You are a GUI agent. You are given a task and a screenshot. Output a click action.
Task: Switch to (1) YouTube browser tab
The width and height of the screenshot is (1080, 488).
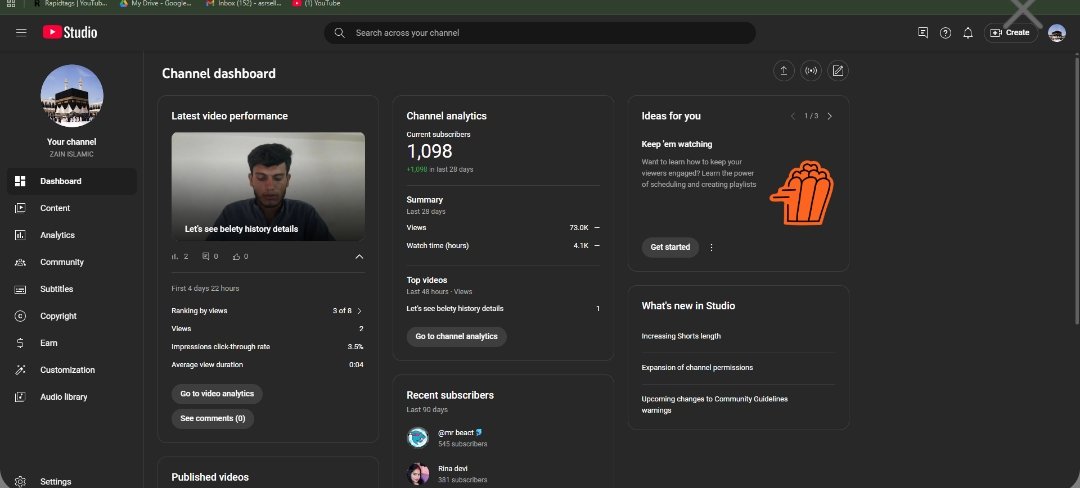click(317, 3)
